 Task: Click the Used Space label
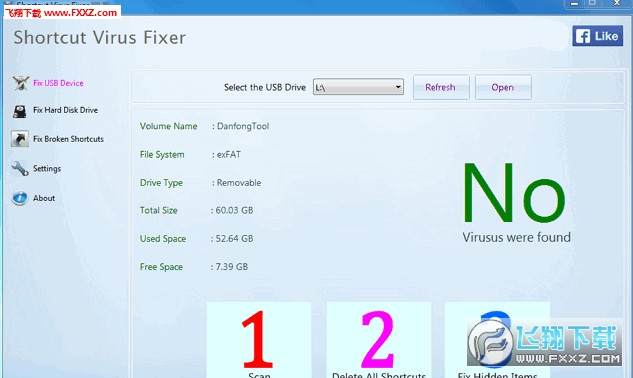click(163, 238)
